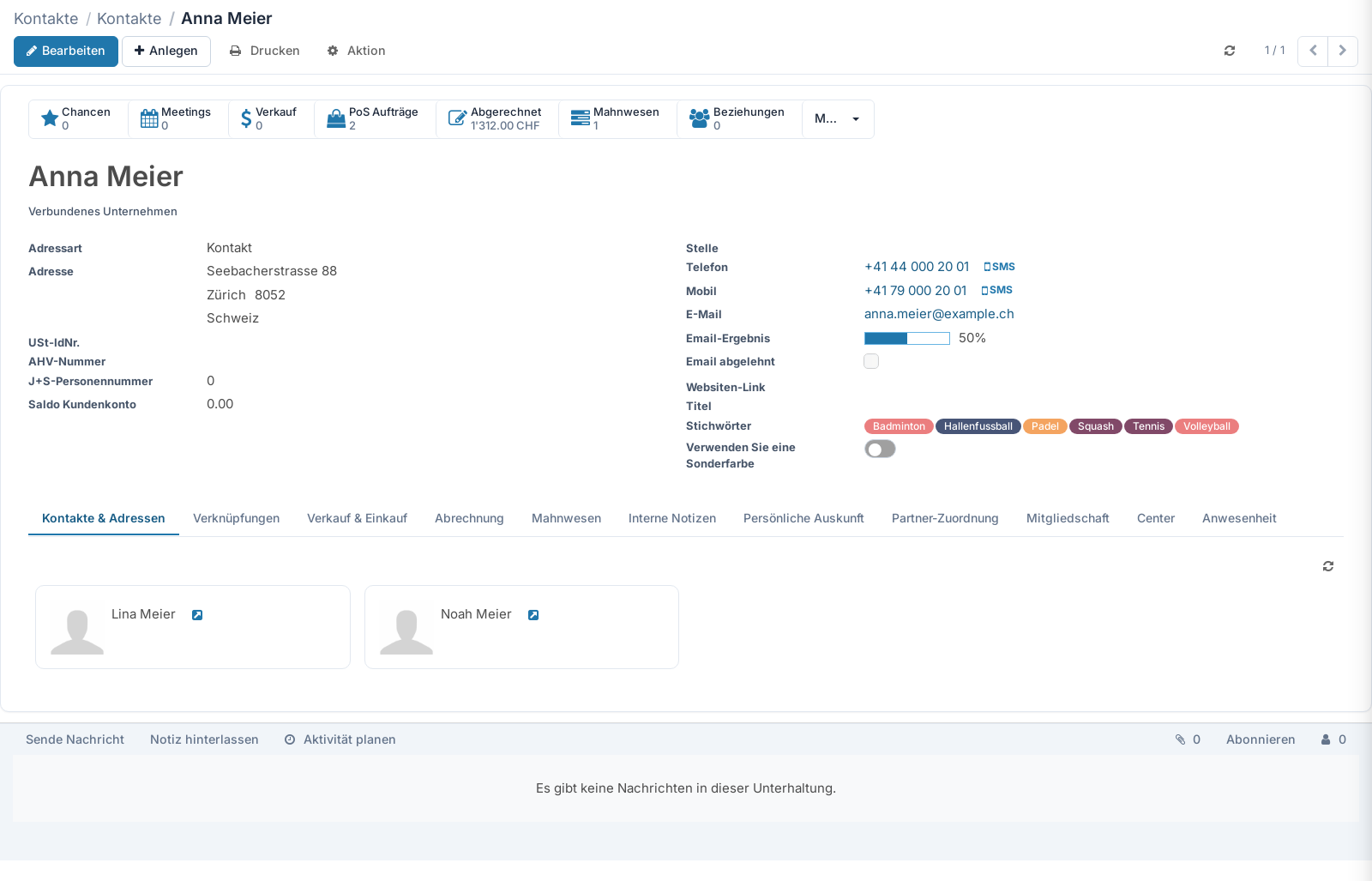Click the Padel tag
The width and height of the screenshot is (1372, 881).
[1045, 426]
